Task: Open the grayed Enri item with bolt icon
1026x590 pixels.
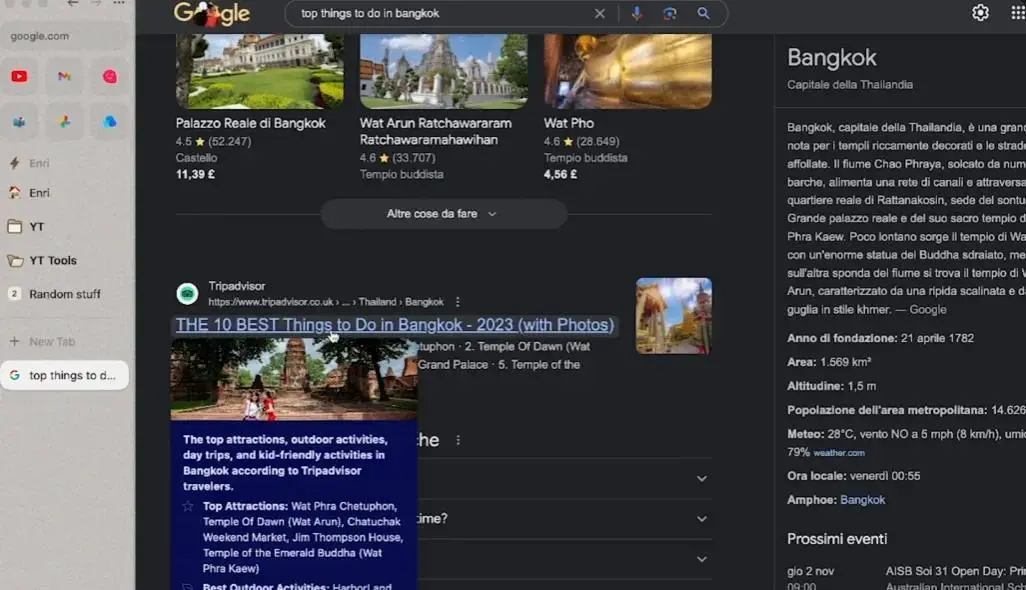Action: pos(65,163)
